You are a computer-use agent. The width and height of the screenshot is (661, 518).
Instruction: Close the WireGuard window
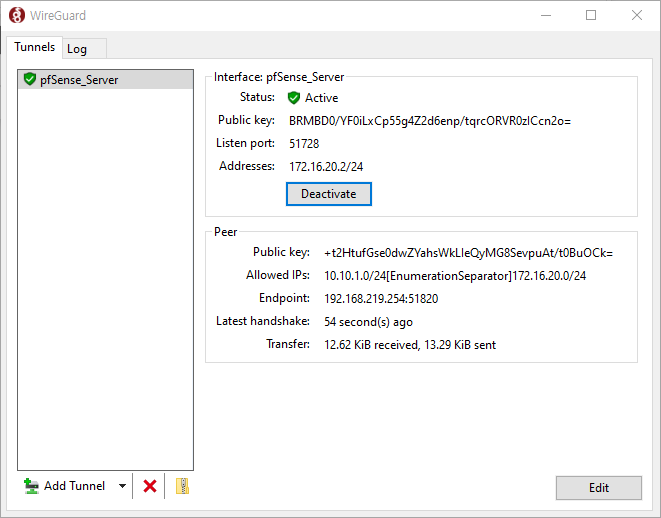637,15
